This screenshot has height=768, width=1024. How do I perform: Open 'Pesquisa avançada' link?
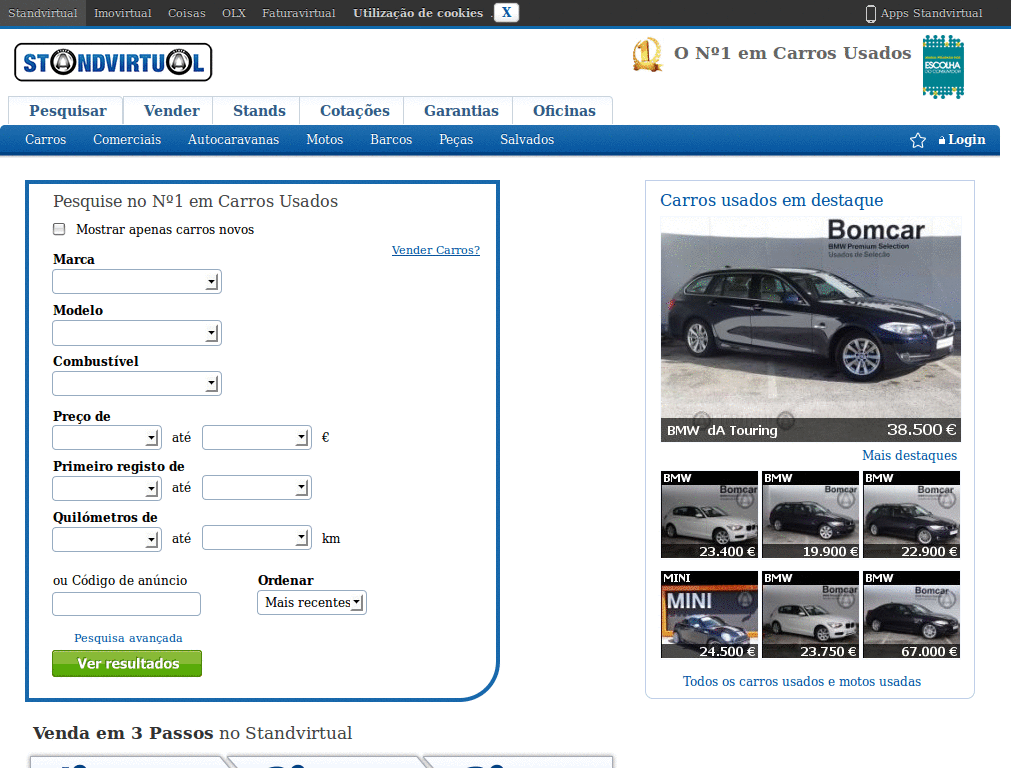click(x=128, y=638)
